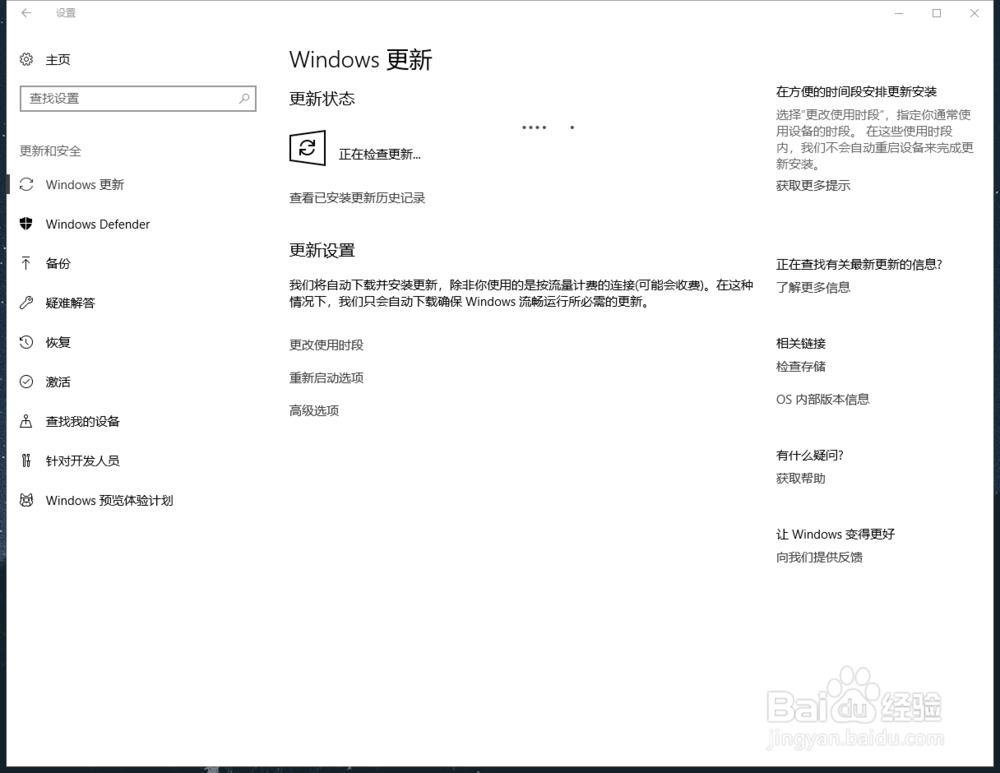Open 查看已安装更新历史记录 link
Screen dimensions: 1000x773
point(357,198)
